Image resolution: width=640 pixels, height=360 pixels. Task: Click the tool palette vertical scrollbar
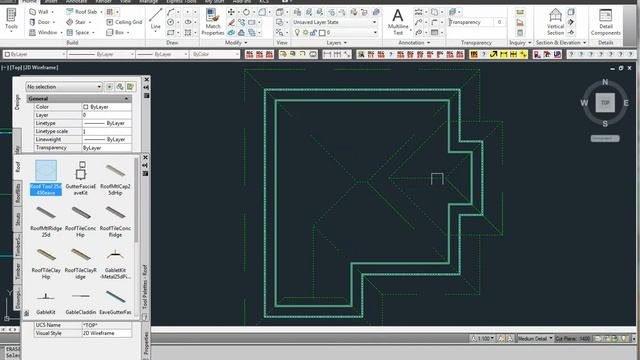[137, 200]
